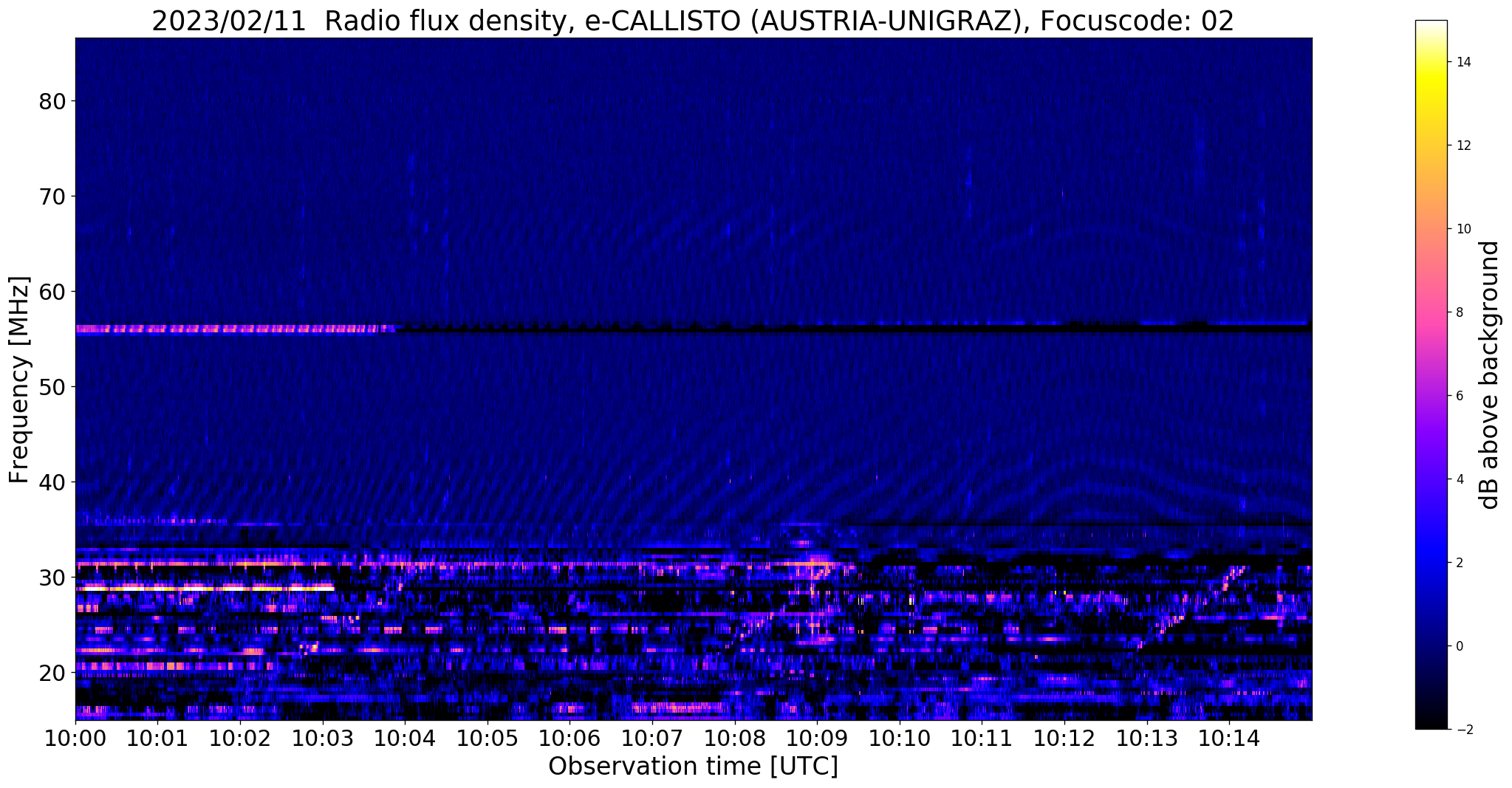Screen dimensions: 1512x788
Task: Click the 10:12 time tick label
Action: 1064,739
